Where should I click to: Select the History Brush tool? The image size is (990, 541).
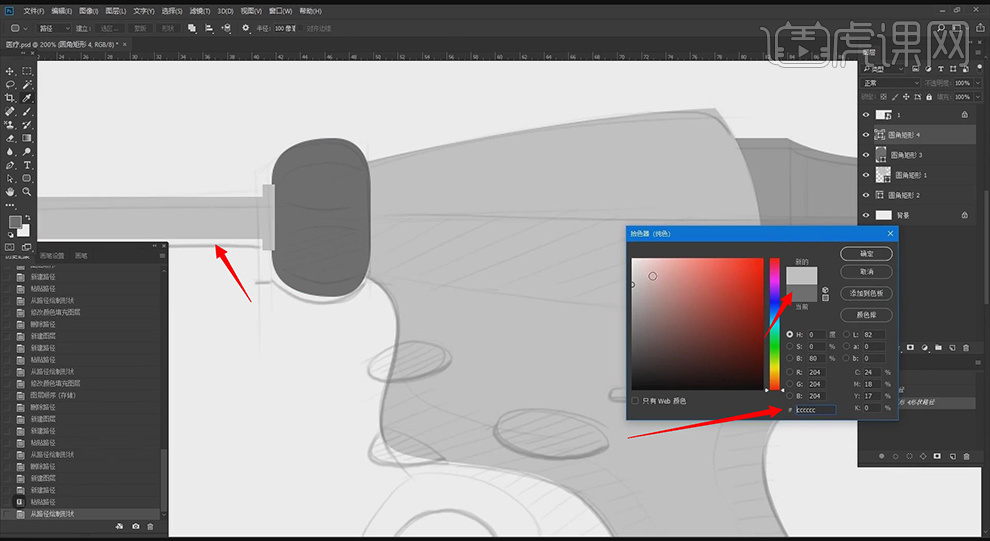(27, 125)
